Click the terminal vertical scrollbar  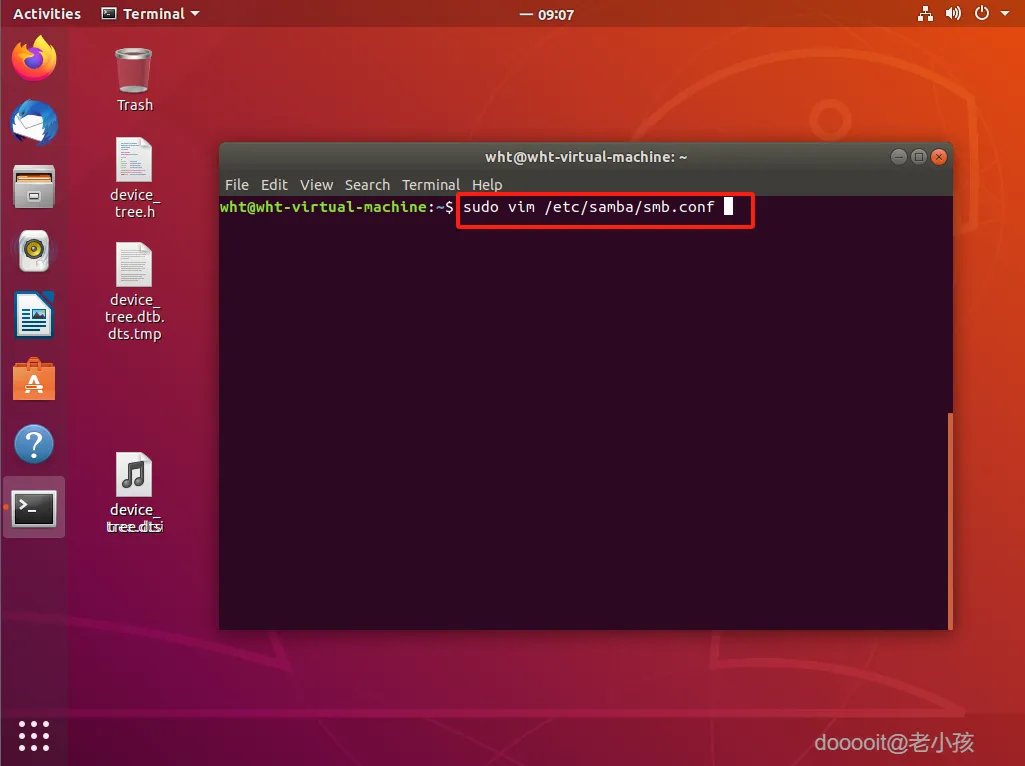(x=950, y=520)
